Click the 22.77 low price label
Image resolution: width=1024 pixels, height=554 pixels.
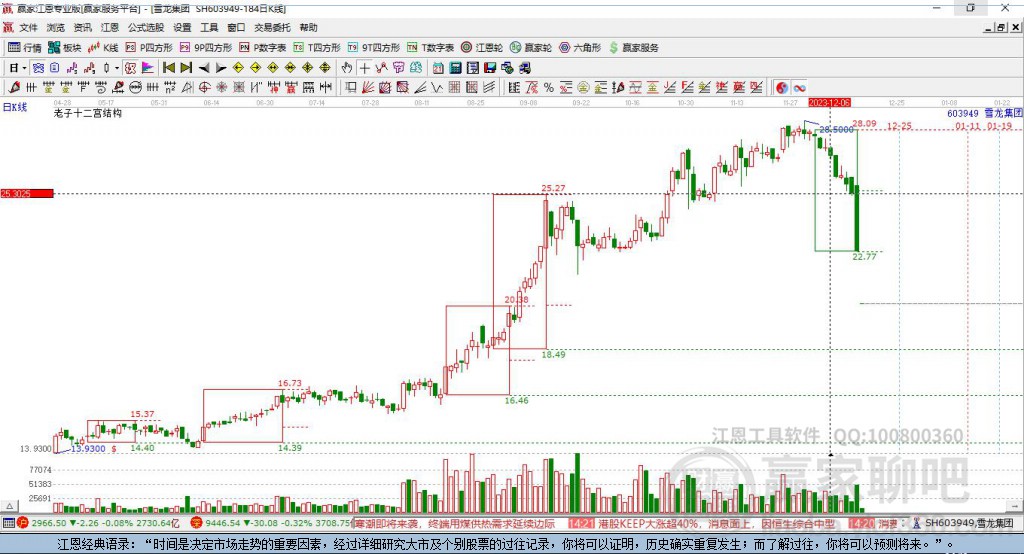[x=865, y=257]
